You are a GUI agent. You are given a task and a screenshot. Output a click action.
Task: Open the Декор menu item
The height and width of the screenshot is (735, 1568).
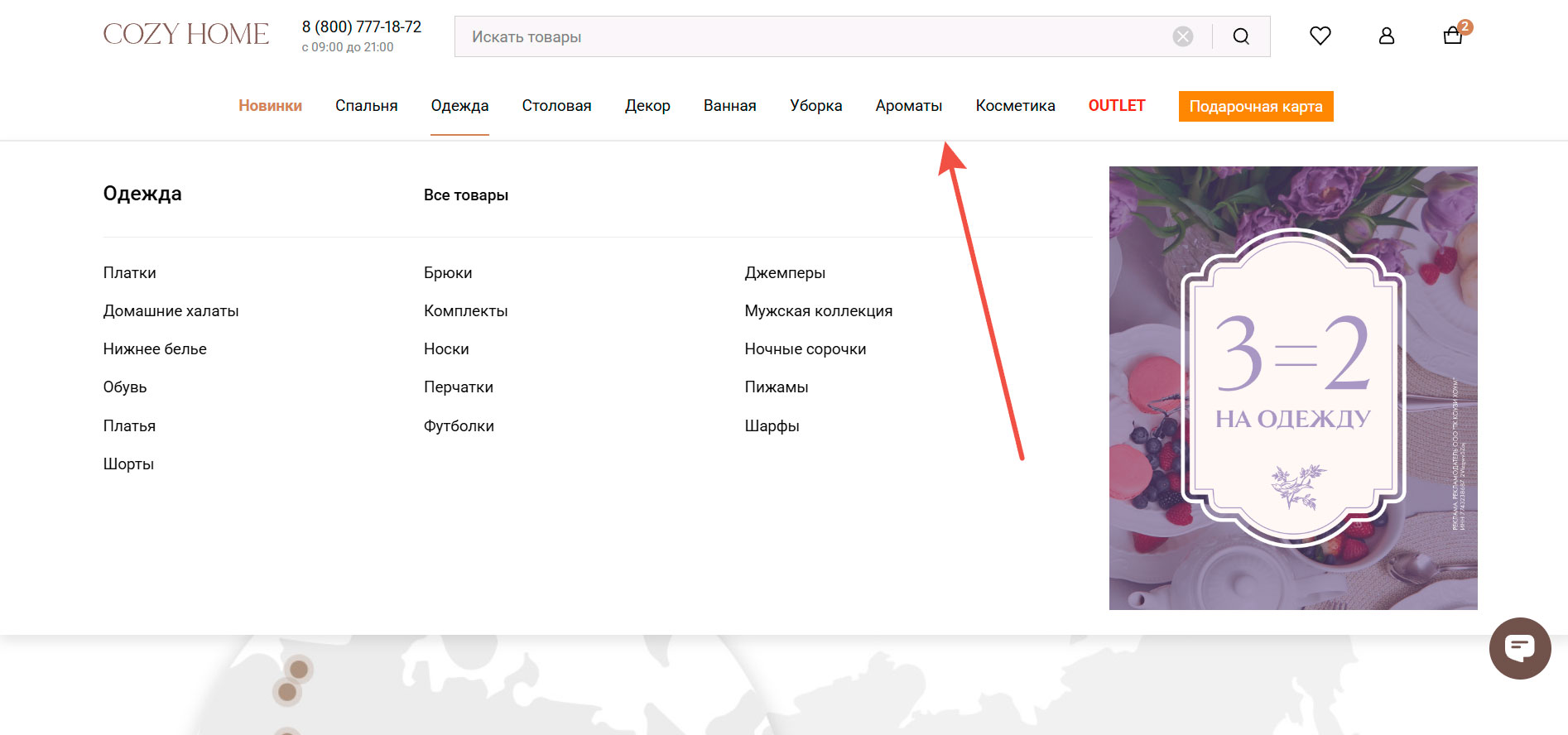point(647,106)
